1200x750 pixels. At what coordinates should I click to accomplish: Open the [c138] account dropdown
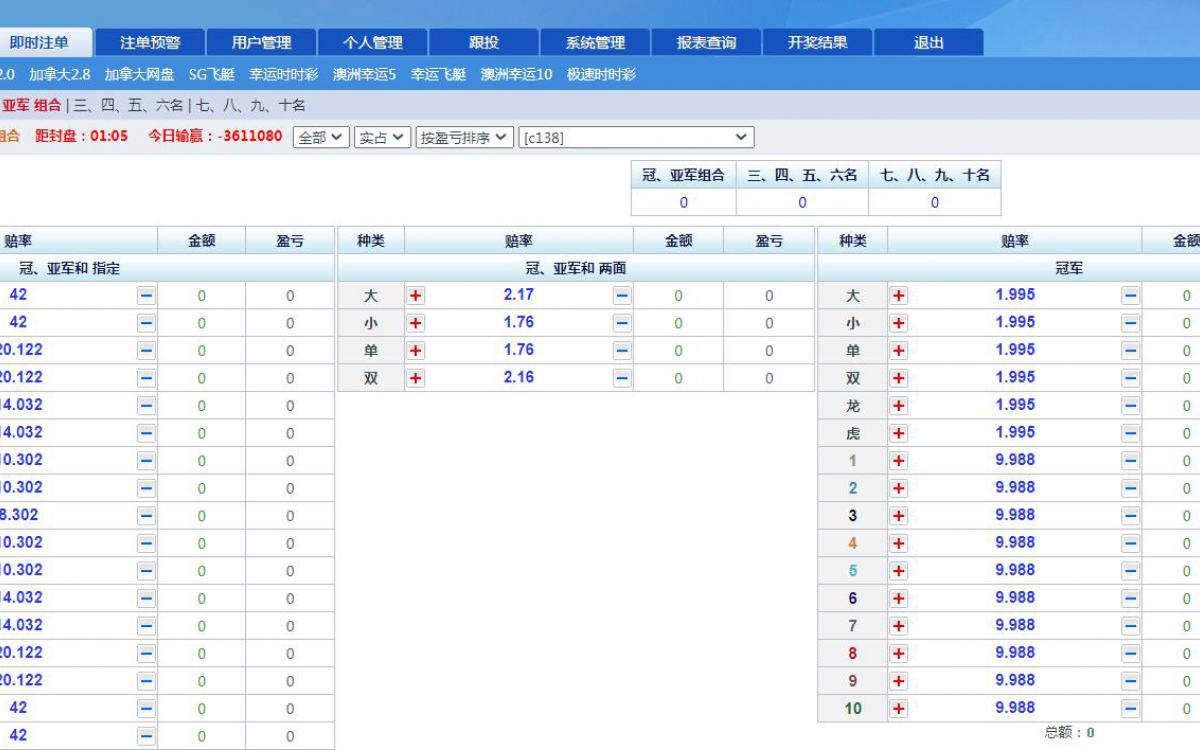point(636,137)
